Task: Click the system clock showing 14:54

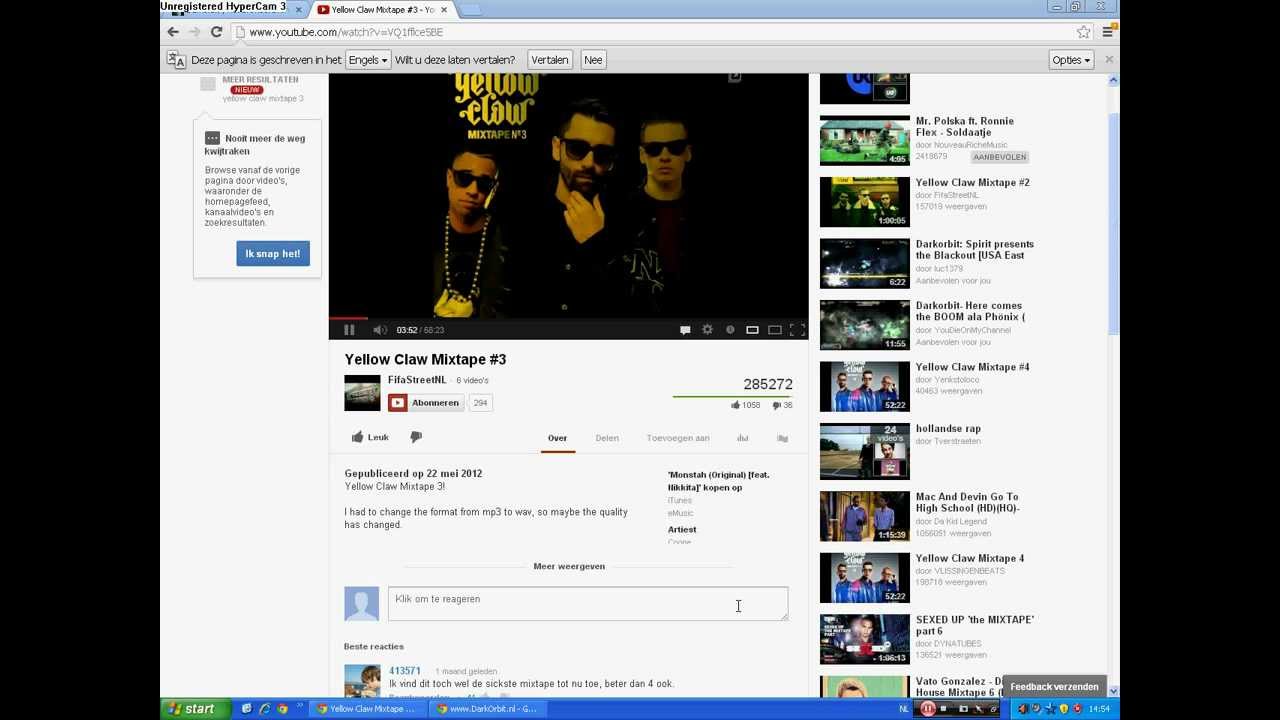Action: tap(1099, 709)
